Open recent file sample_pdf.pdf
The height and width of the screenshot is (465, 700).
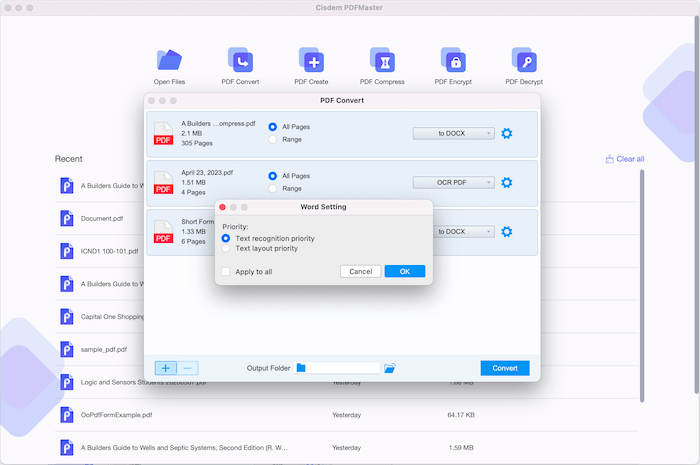click(x=104, y=349)
